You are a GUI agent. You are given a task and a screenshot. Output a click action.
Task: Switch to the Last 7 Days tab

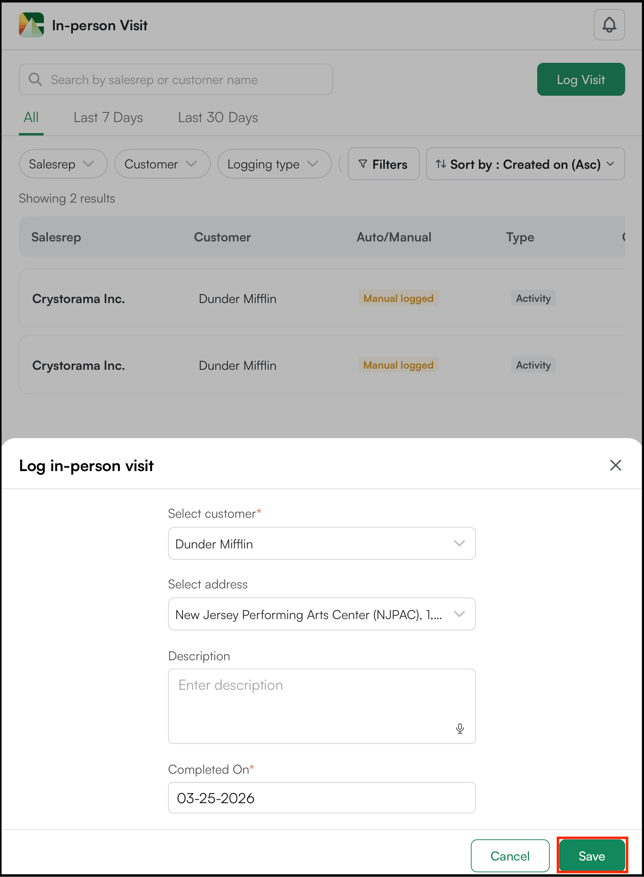point(108,117)
